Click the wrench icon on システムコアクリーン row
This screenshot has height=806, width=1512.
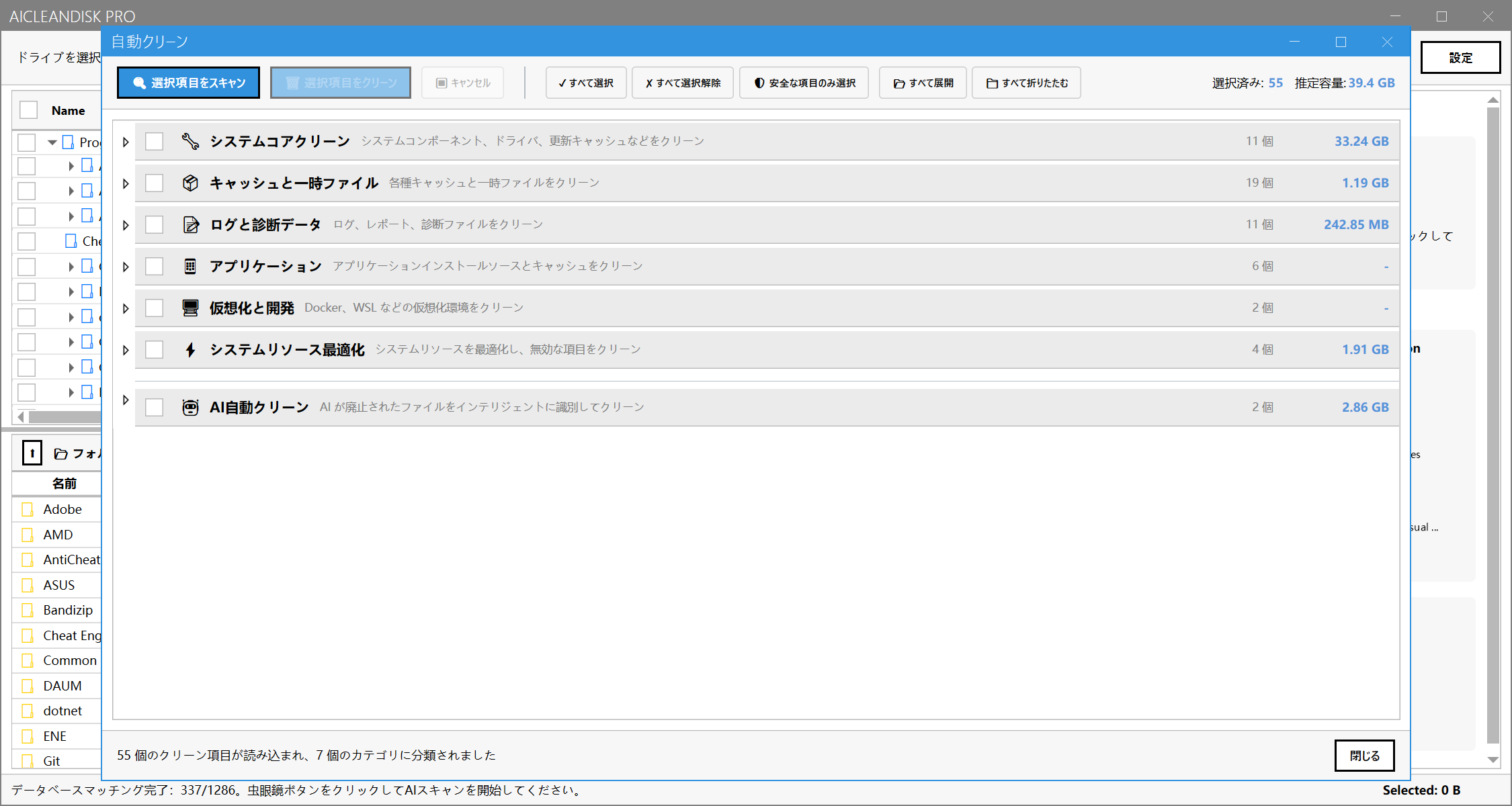[191, 141]
